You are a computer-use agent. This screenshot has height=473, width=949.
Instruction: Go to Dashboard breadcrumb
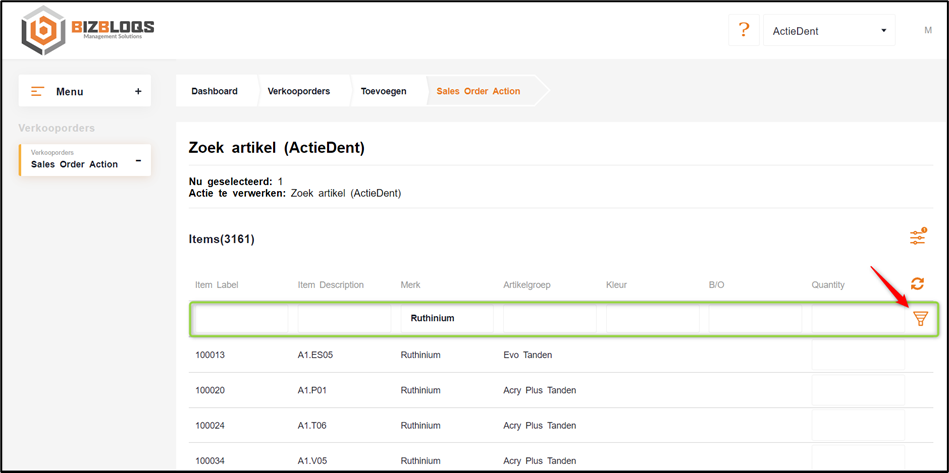pos(214,91)
